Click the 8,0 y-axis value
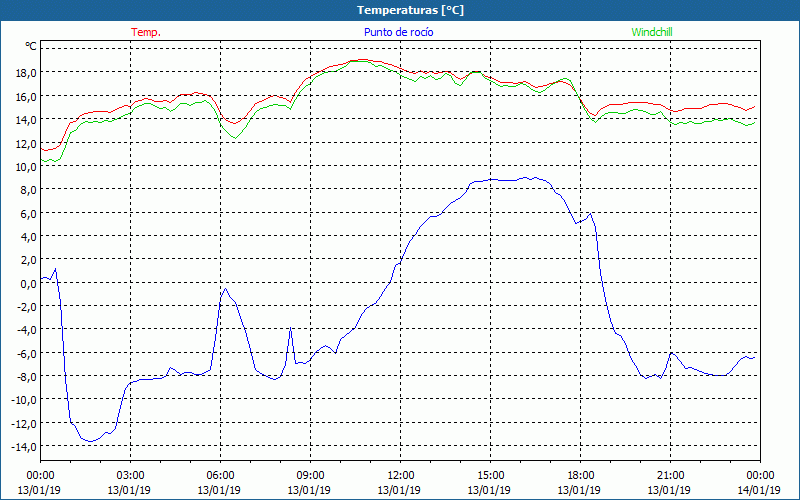Image resolution: width=800 pixels, height=500 pixels. 29,190
